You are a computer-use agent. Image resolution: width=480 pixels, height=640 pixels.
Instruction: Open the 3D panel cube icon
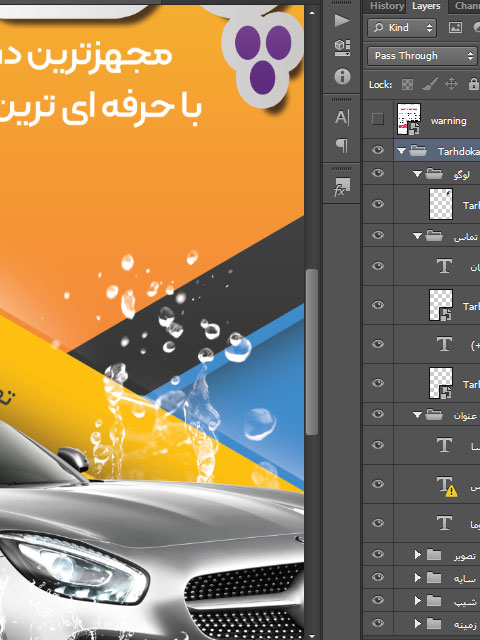342,47
